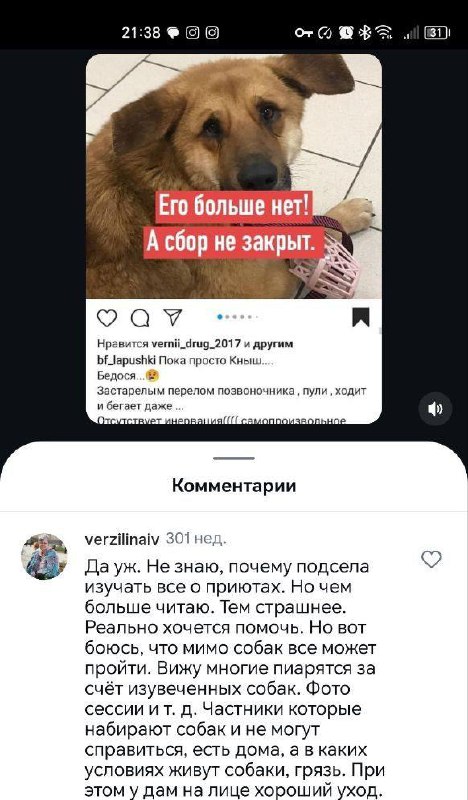Open bf_lapushki account from caption

pyautogui.click(x=127, y=360)
